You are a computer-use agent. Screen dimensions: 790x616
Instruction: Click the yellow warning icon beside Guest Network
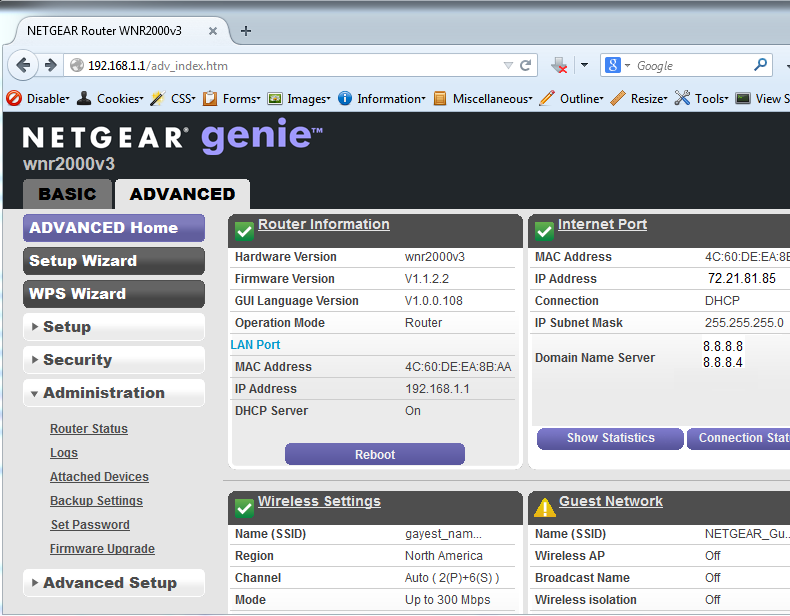tap(545, 508)
